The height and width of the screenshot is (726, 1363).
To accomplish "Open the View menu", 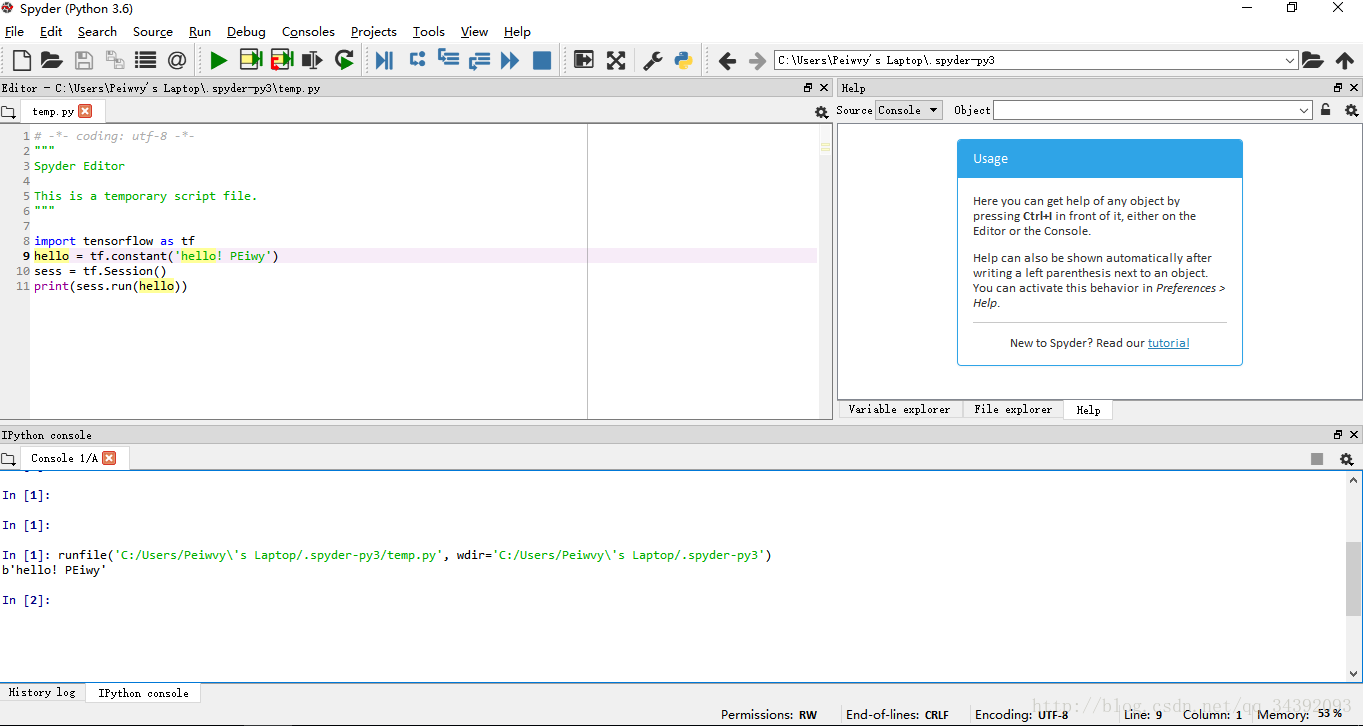I will pyautogui.click(x=474, y=32).
